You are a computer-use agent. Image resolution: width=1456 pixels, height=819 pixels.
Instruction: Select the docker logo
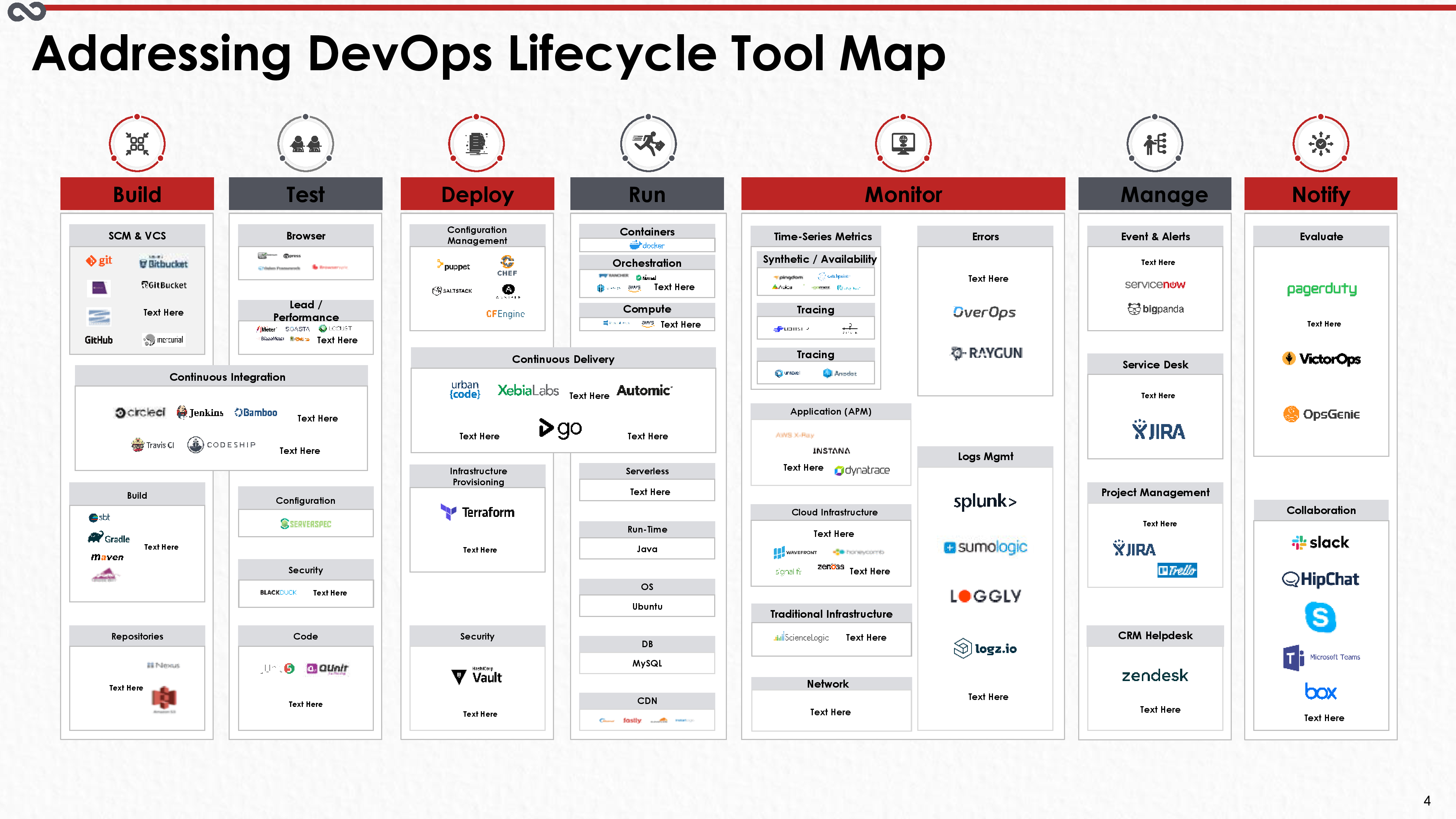click(647, 245)
